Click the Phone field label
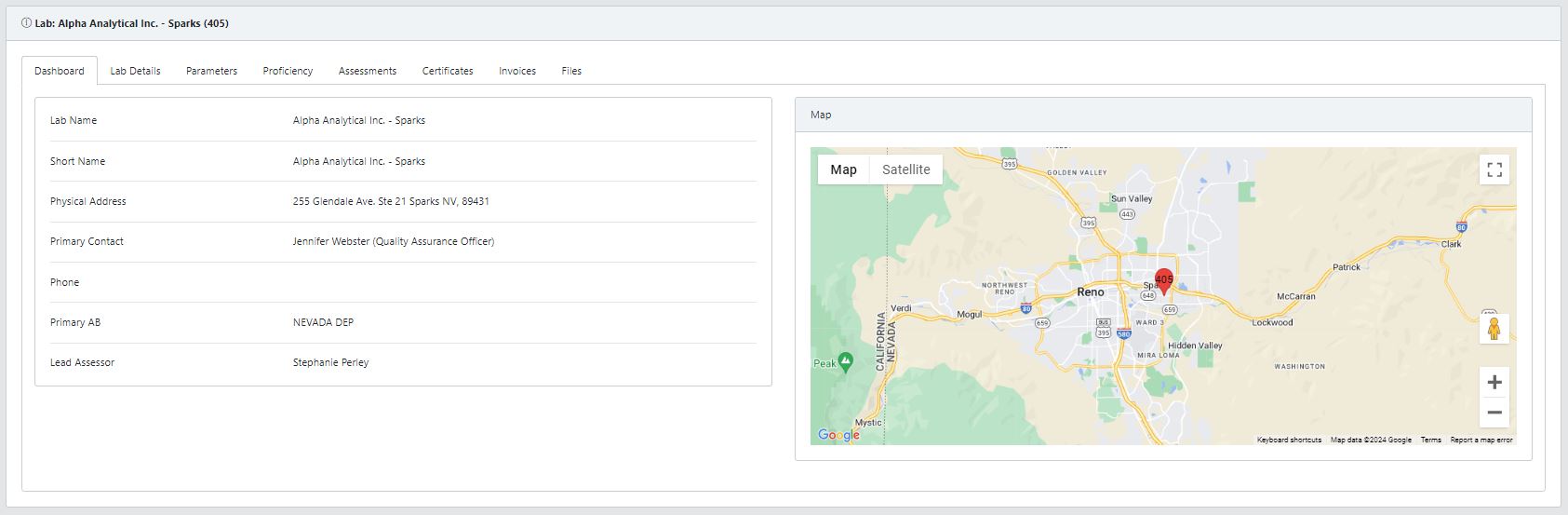This screenshot has width=1568, height=515. (x=64, y=282)
